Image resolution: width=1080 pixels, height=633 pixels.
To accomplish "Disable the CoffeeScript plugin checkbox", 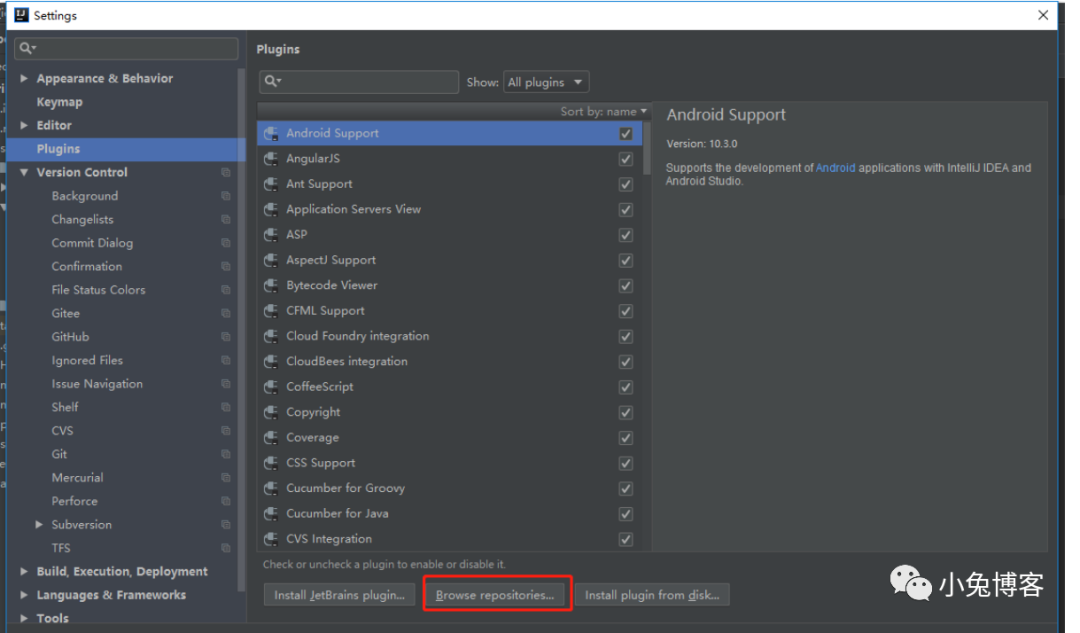I will pos(625,387).
